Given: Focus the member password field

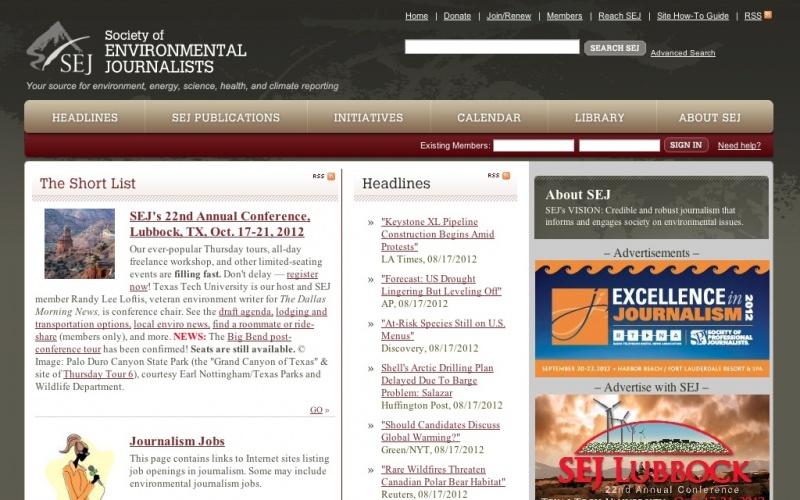Looking at the screenshot, I should [619, 145].
